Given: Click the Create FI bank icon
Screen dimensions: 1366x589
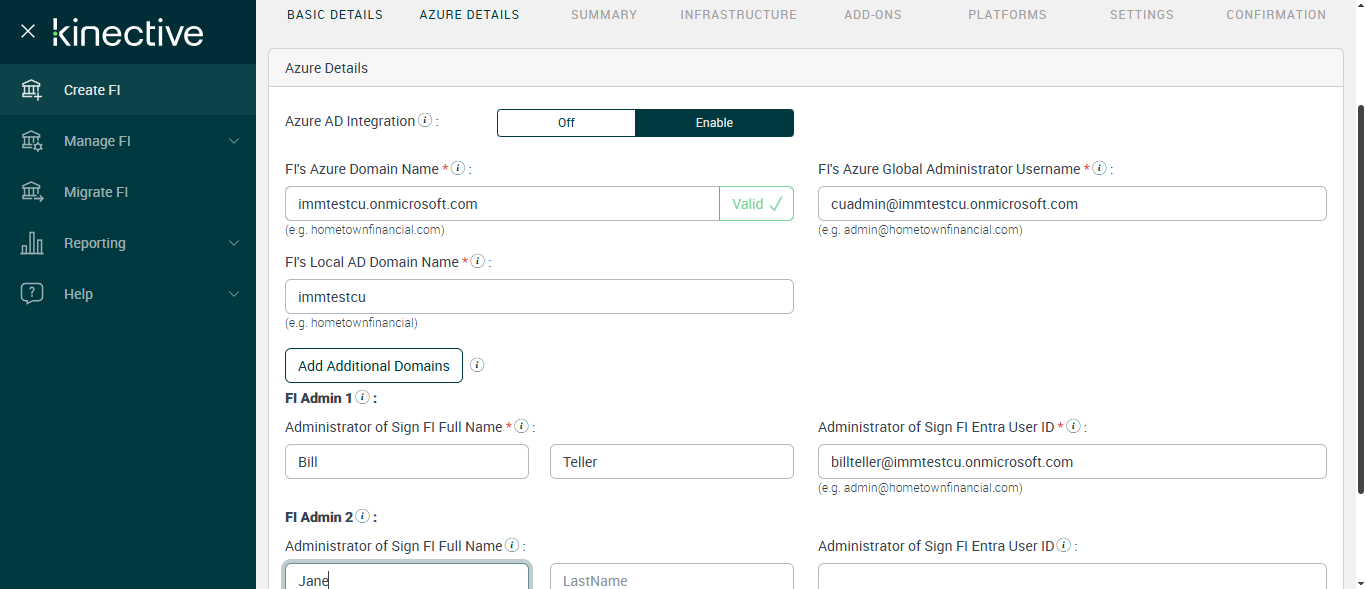Looking at the screenshot, I should coord(32,90).
